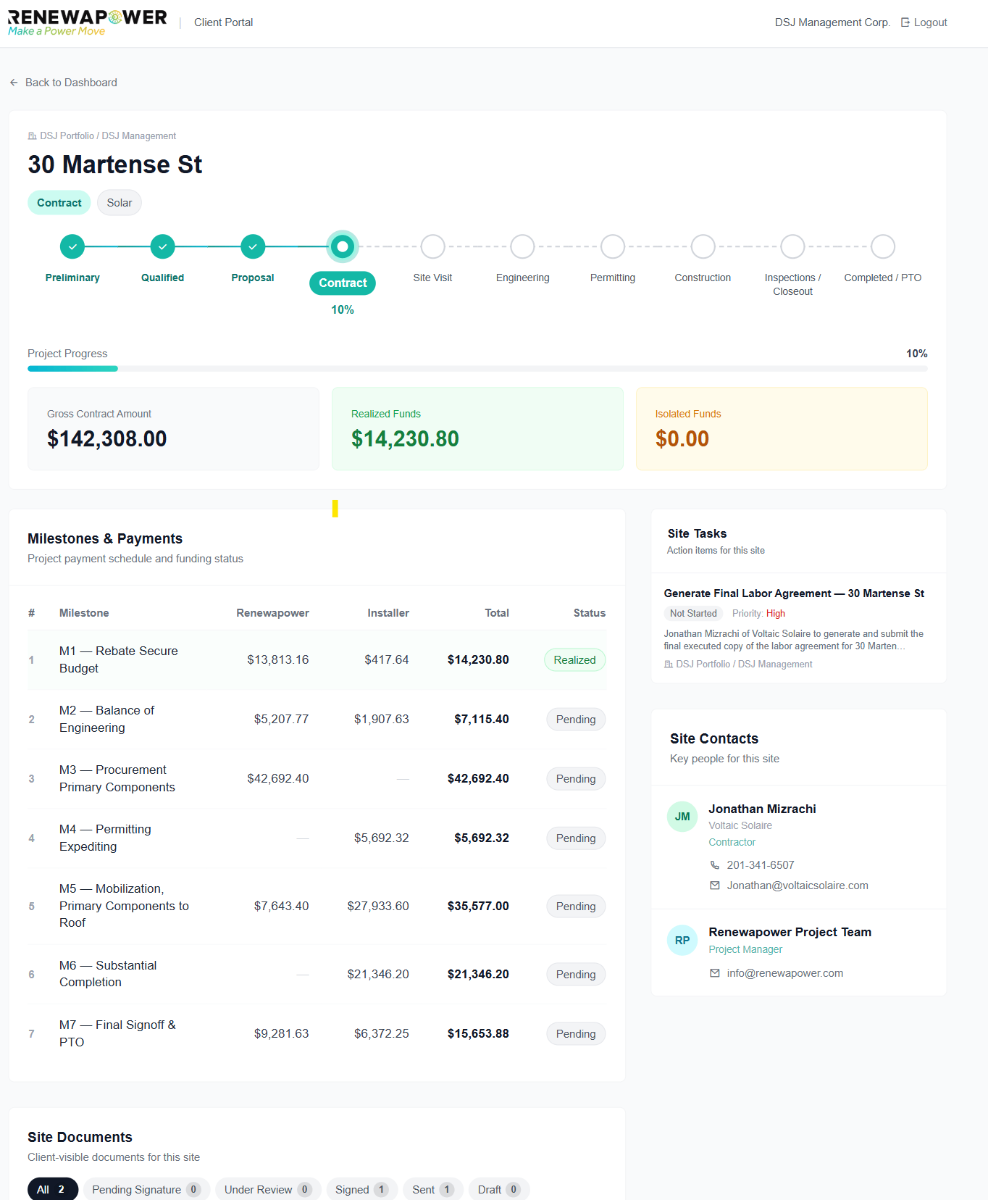Screen dimensions: 988x1200
Task: Click the Project Progress bar
Action: click(477, 368)
